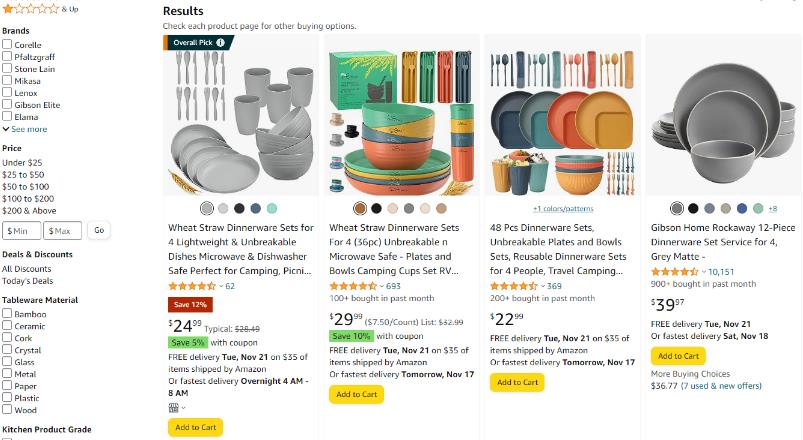Click Go to apply the price range

point(99,230)
